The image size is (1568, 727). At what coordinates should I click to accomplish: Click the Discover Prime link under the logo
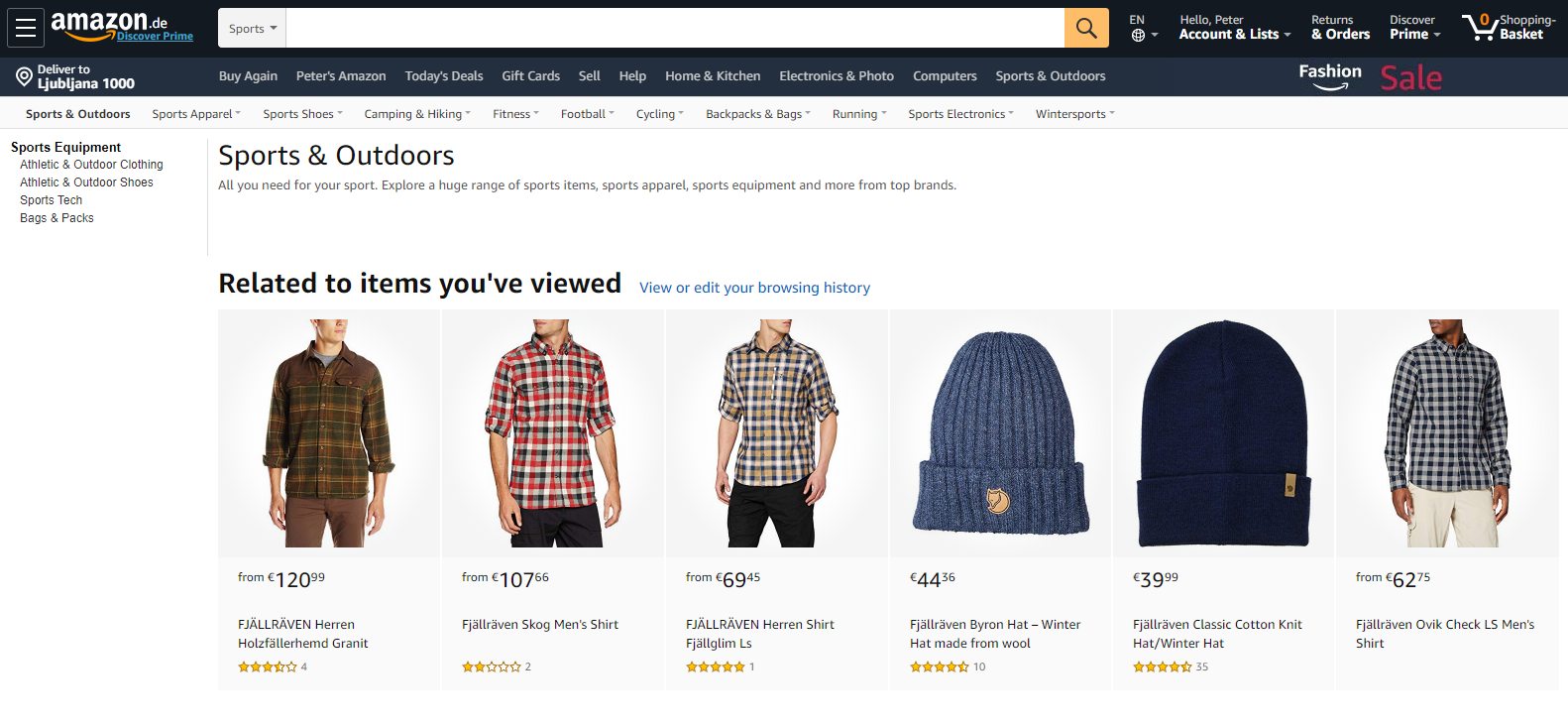[x=155, y=36]
